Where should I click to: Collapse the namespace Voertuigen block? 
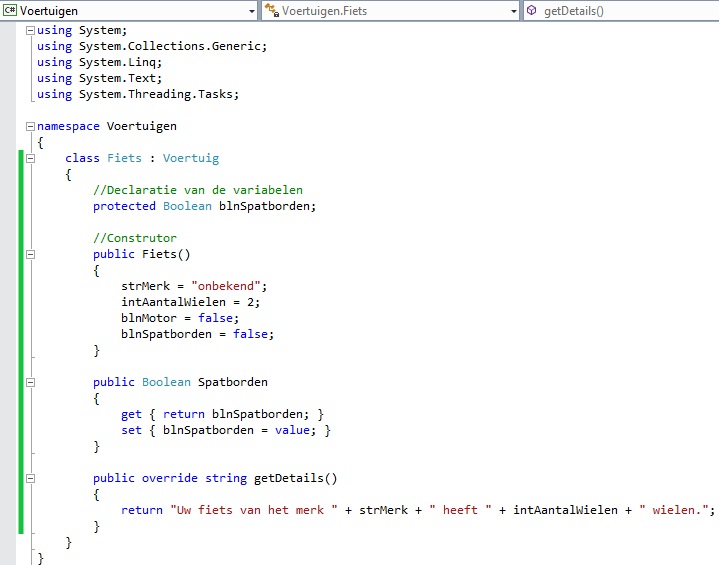click(x=30, y=126)
